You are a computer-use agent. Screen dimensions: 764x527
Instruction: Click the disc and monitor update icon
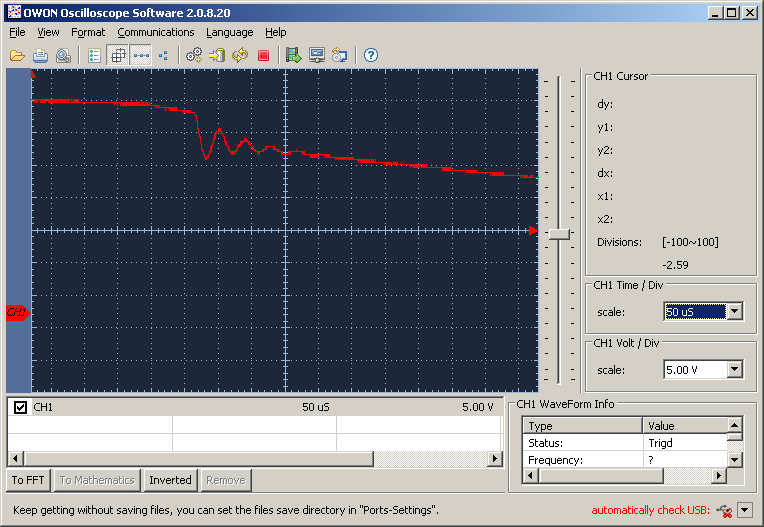click(x=340, y=56)
